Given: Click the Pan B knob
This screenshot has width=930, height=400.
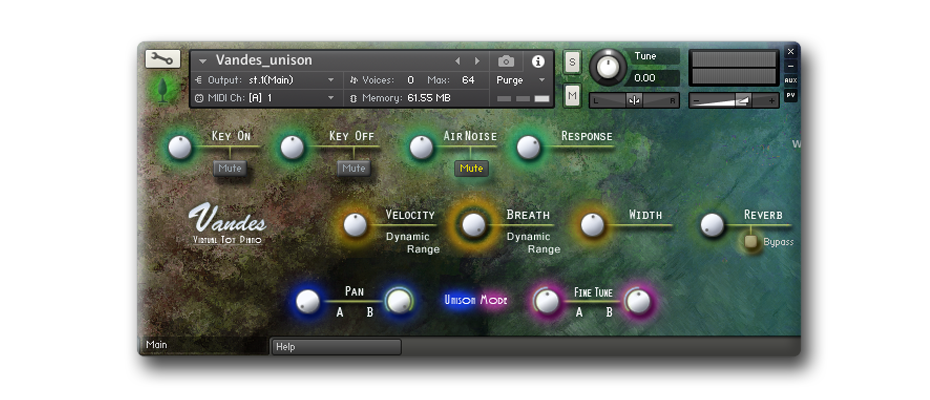Looking at the screenshot, I should click(x=397, y=301).
